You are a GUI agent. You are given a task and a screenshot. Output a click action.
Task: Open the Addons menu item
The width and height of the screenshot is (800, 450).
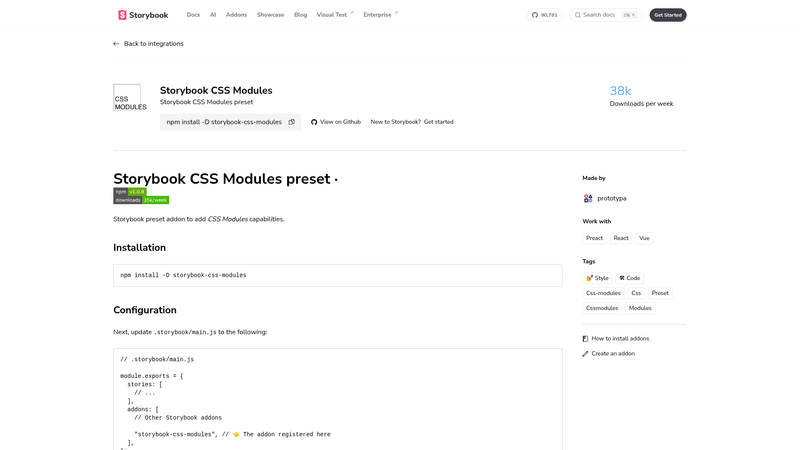click(236, 15)
